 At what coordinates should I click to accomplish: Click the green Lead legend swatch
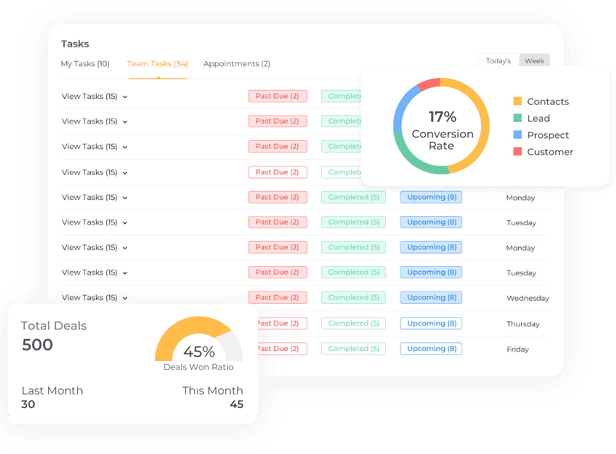(x=517, y=118)
